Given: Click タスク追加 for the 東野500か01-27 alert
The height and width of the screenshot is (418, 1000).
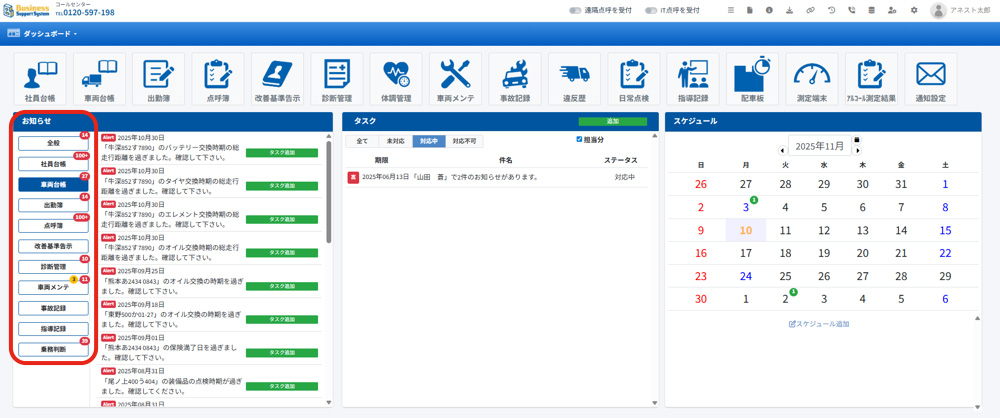Looking at the screenshot, I should point(281,319).
